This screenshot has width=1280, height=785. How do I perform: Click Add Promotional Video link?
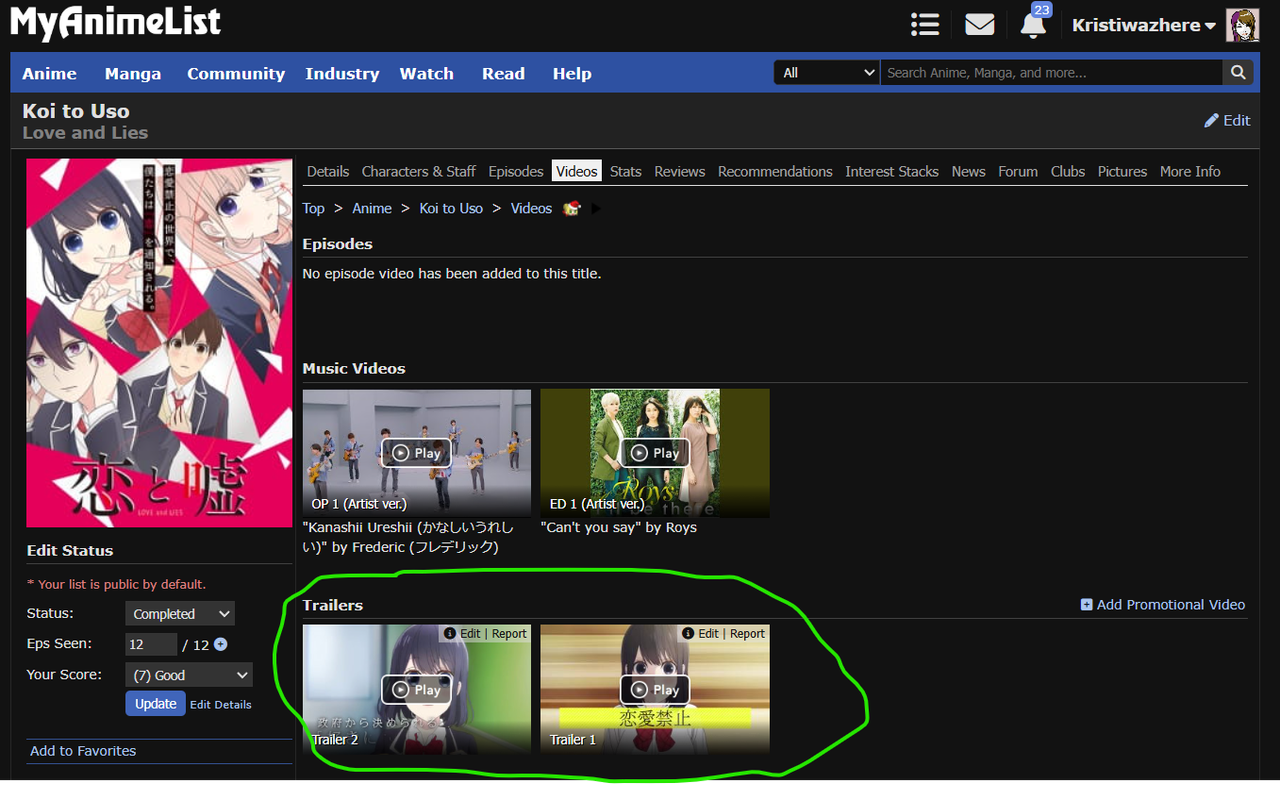(x=1163, y=604)
